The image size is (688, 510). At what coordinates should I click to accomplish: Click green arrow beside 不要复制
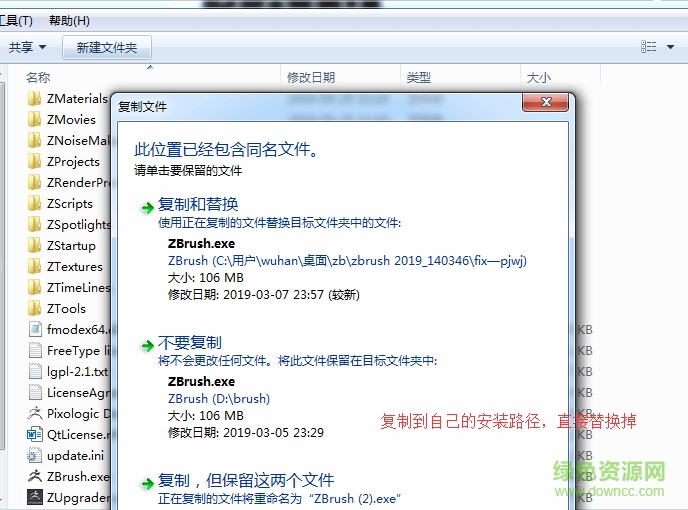pos(147,346)
